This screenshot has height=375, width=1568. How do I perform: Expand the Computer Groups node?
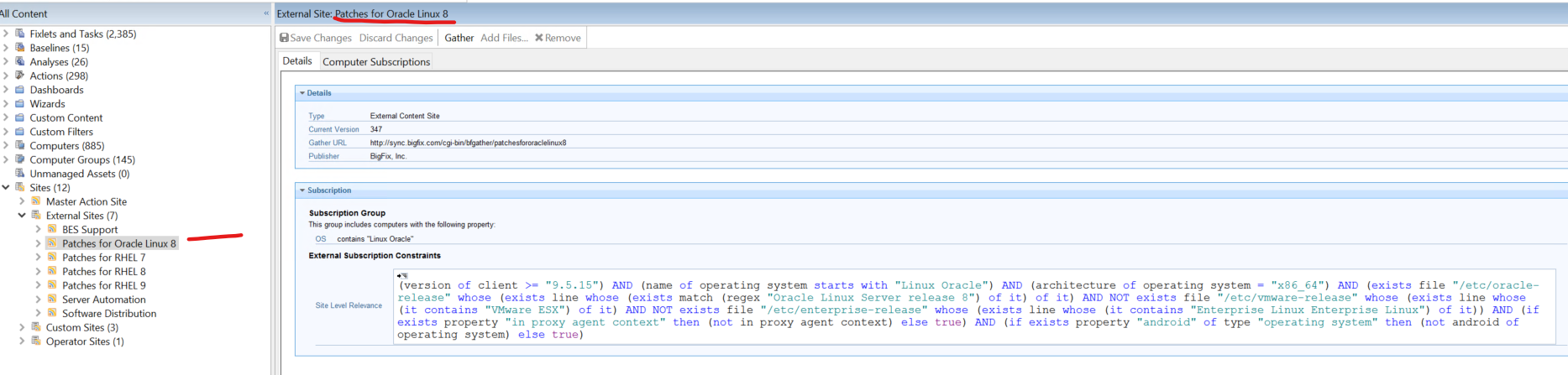click(6, 159)
